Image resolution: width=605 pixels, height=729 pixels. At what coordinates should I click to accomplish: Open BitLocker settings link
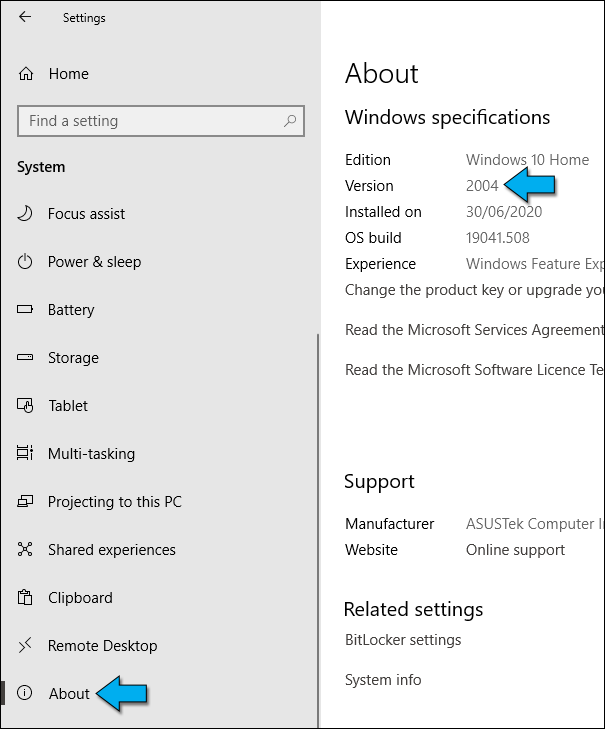pyautogui.click(x=403, y=640)
